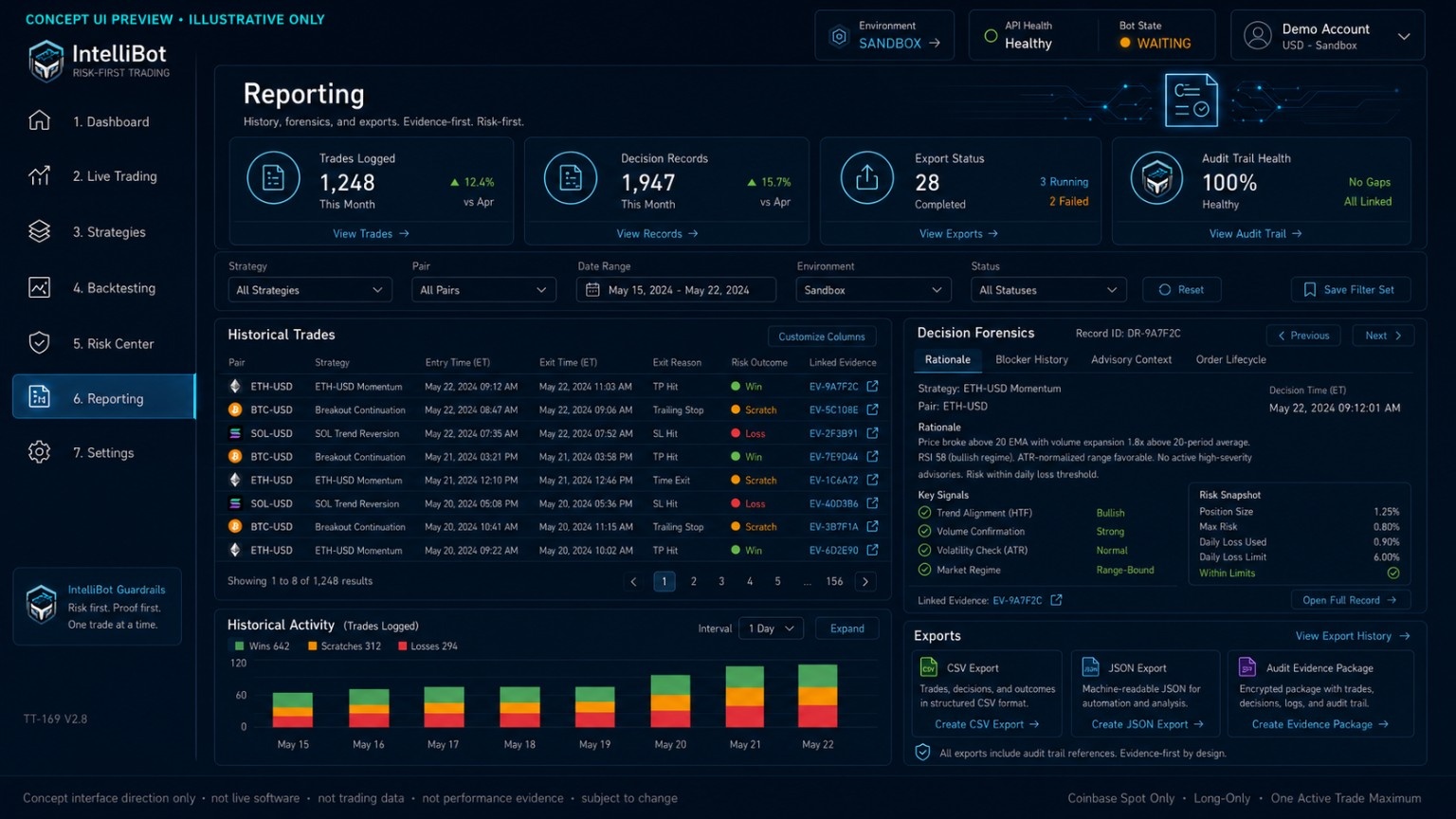Click Create JSON Export link
The image size is (1456, 819).
[x=1147, y=724]
